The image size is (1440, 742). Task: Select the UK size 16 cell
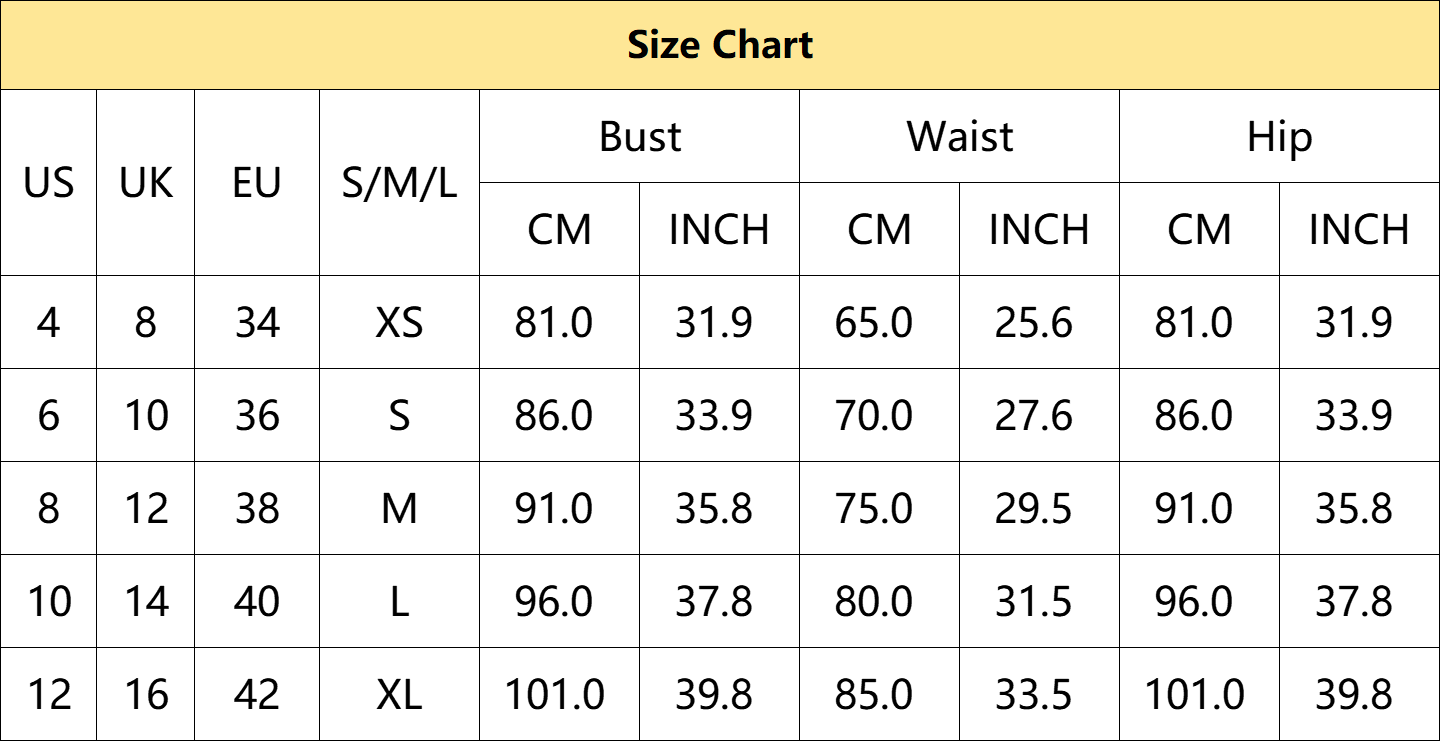146,694
